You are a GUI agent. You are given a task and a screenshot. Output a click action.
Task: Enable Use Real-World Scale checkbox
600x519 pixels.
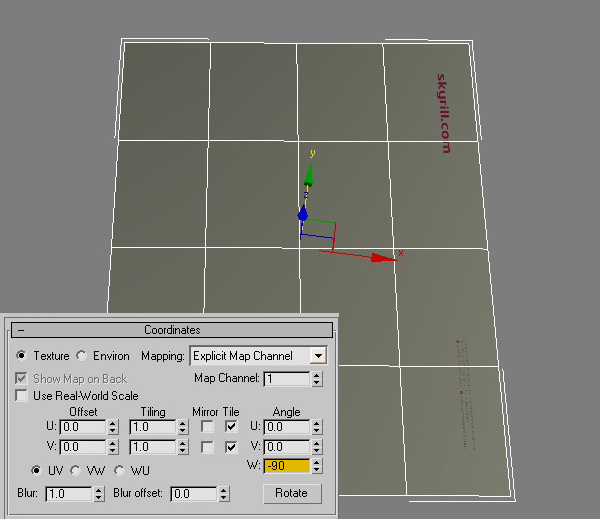22,395
